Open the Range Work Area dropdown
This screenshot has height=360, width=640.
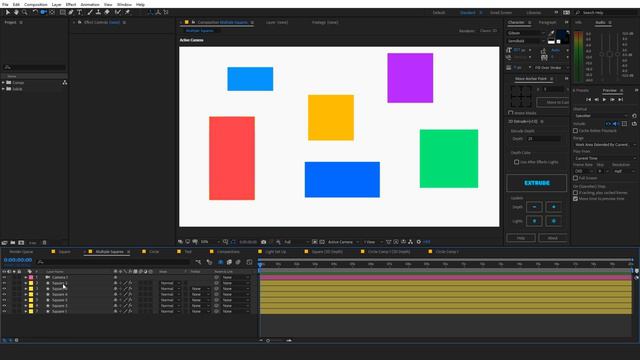pos(605,145)
